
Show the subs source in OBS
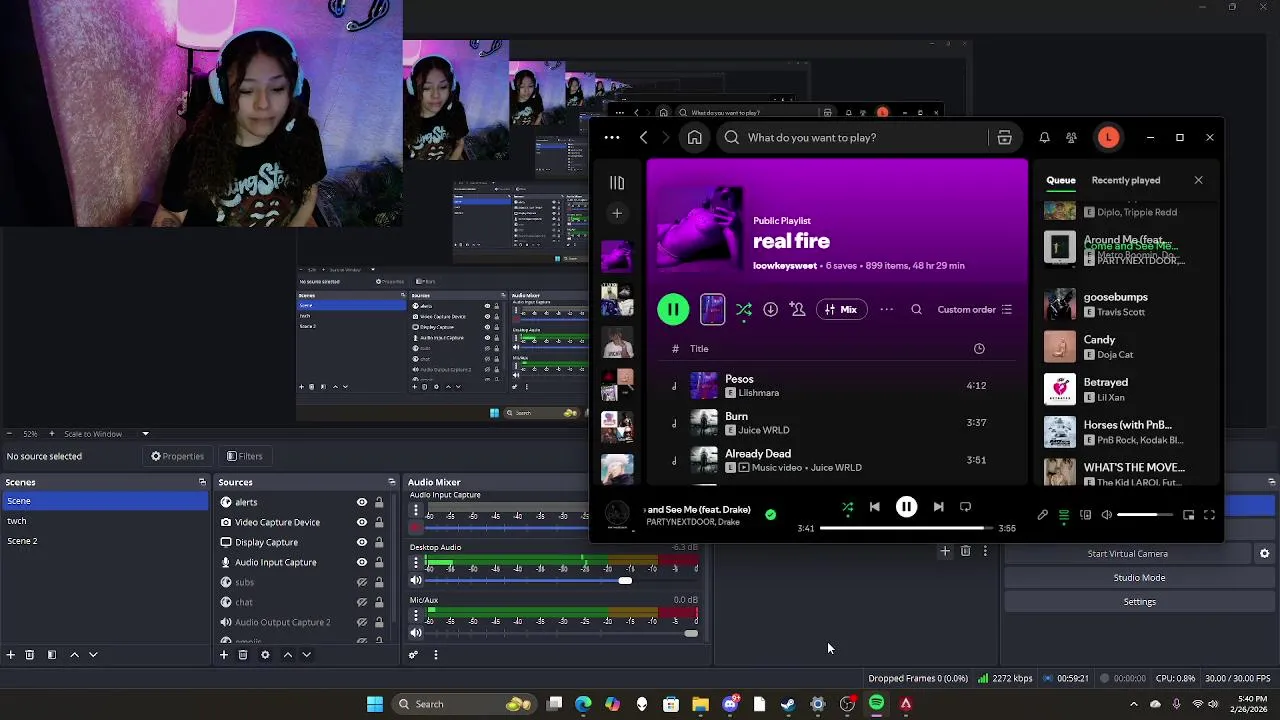tap(362, 582)
